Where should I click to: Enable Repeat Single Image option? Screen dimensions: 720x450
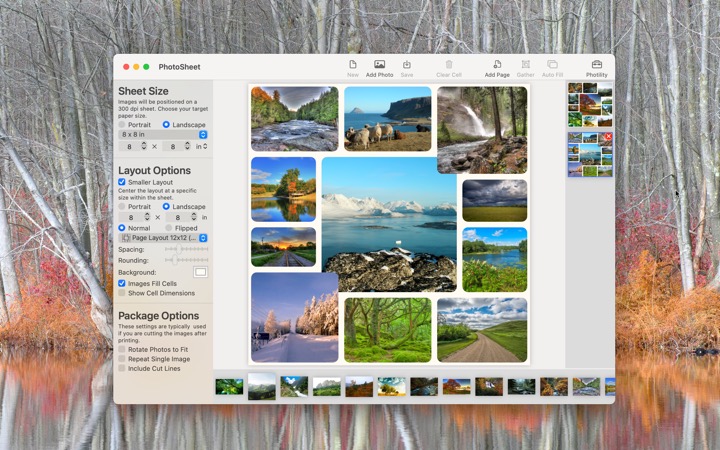click(x=122, y=359)
